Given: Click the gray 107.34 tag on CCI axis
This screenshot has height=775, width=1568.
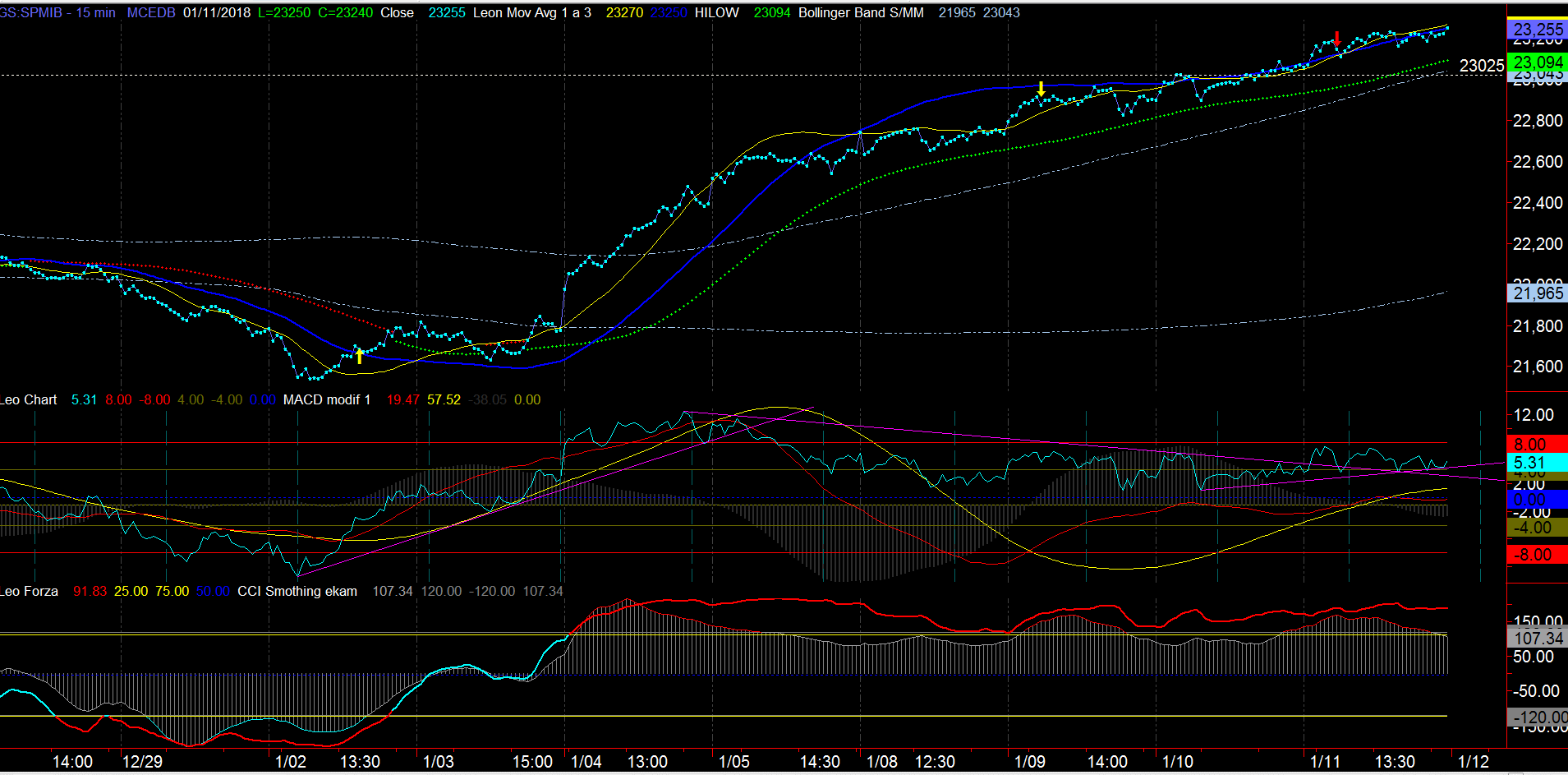Looking at the screenshot, I should point(1538,638).
